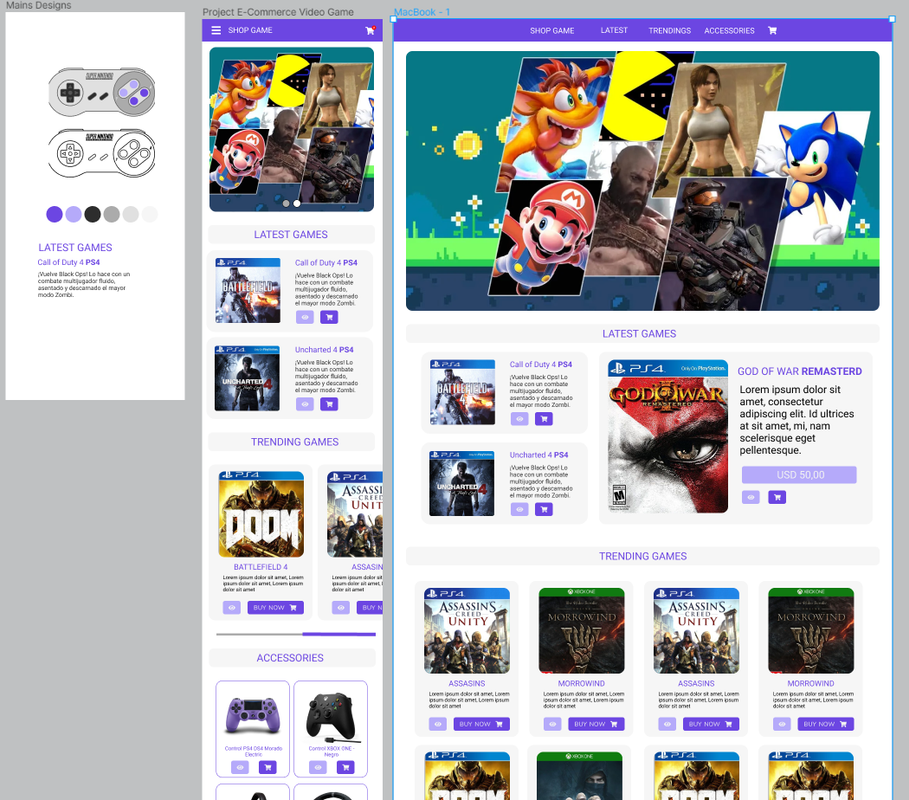Viewport: 909px width, 800px height.
Task: Click the mobile Battlefield 4 cover thumbnail
Action: [x=248, y=290]
